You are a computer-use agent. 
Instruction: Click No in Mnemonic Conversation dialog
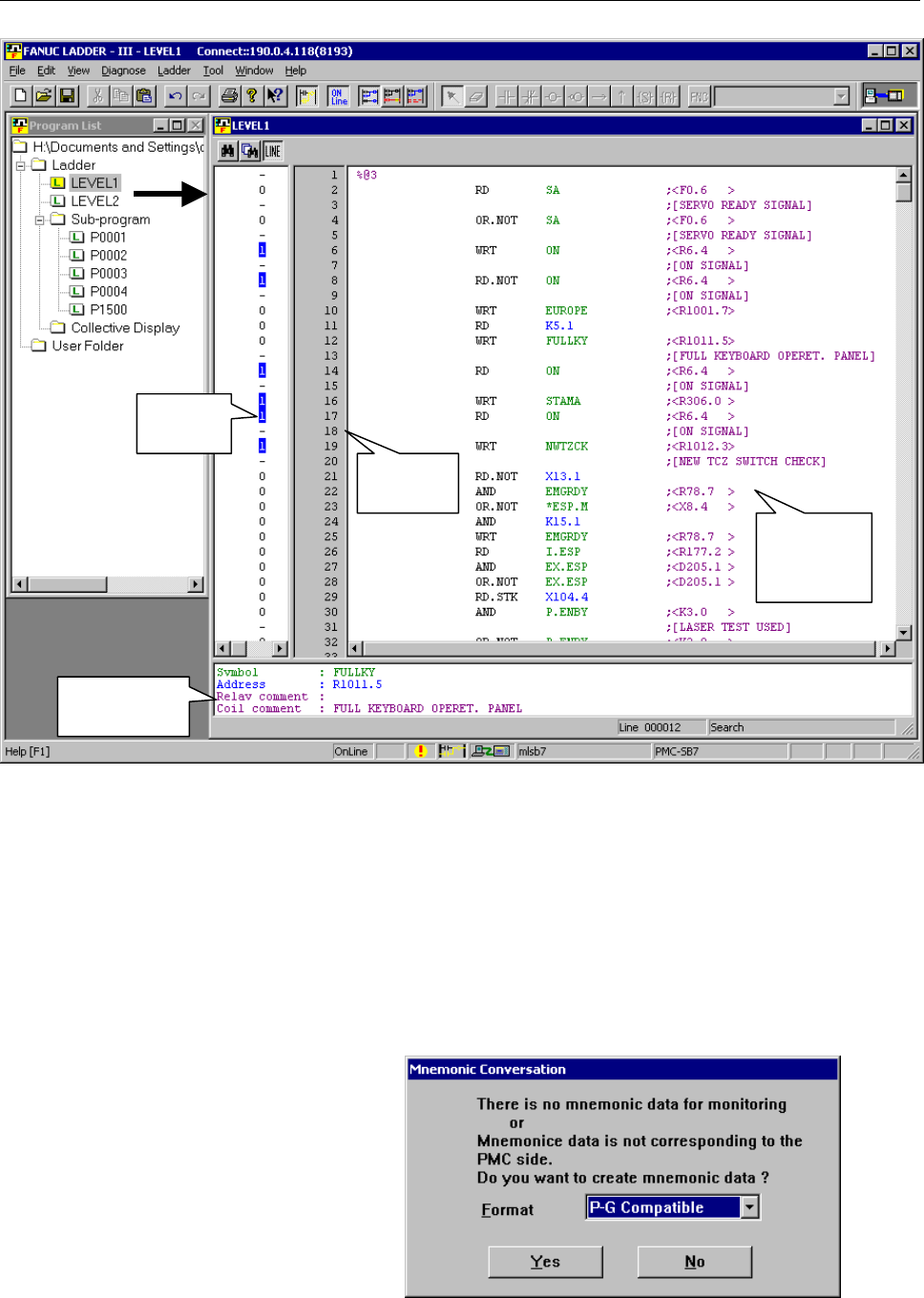coord(695,1262)
